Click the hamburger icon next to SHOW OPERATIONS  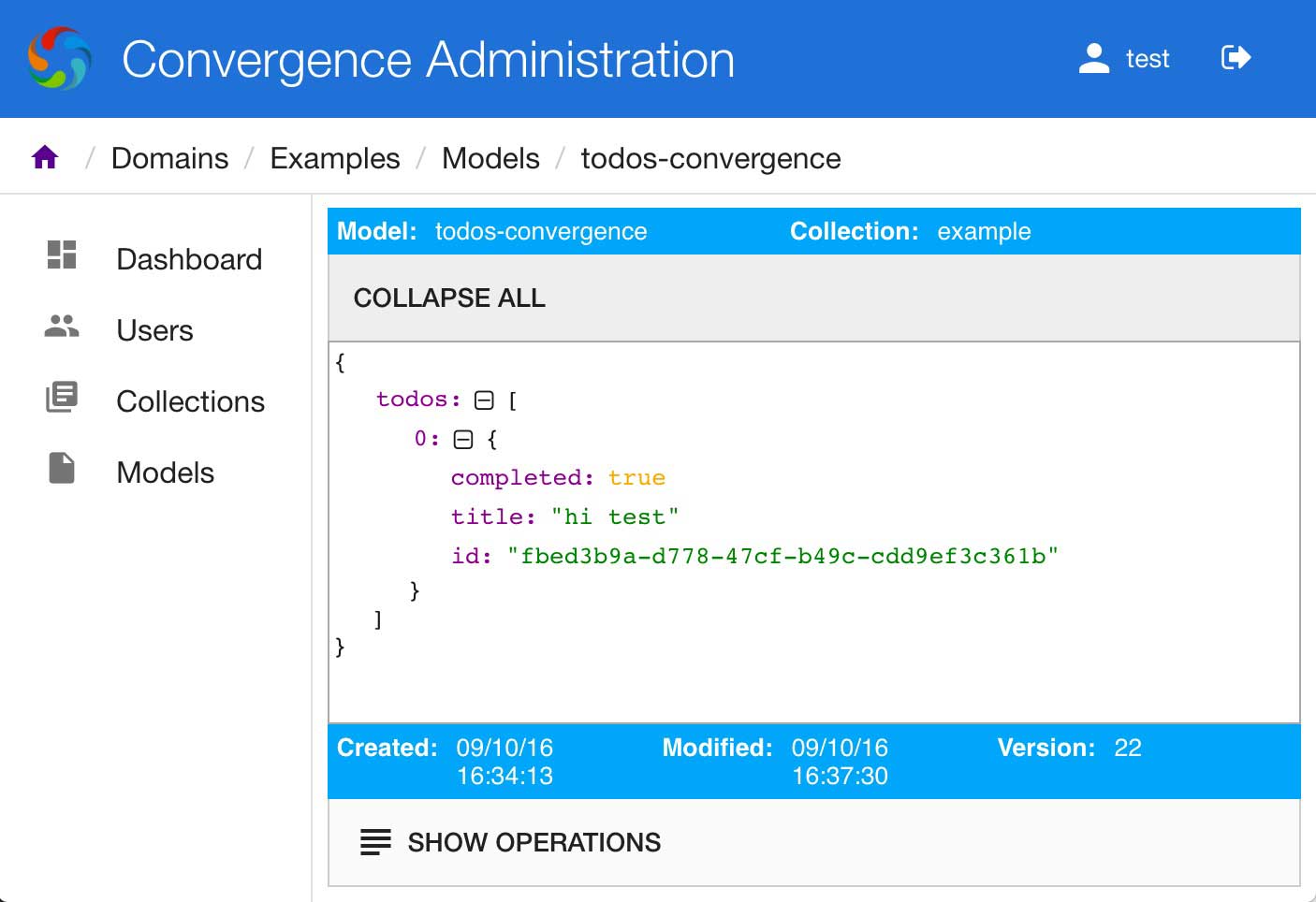pyautogui.click(x=374, y=841)
